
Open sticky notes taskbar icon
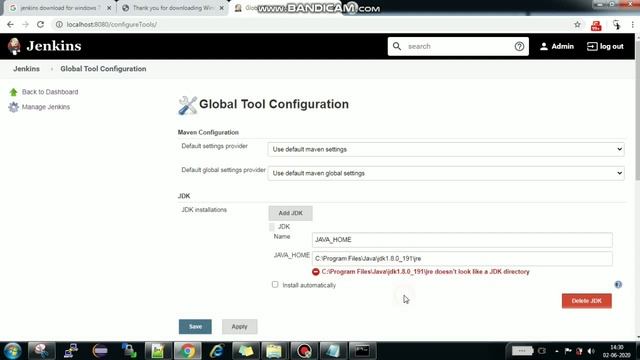(x=246, y=351)
